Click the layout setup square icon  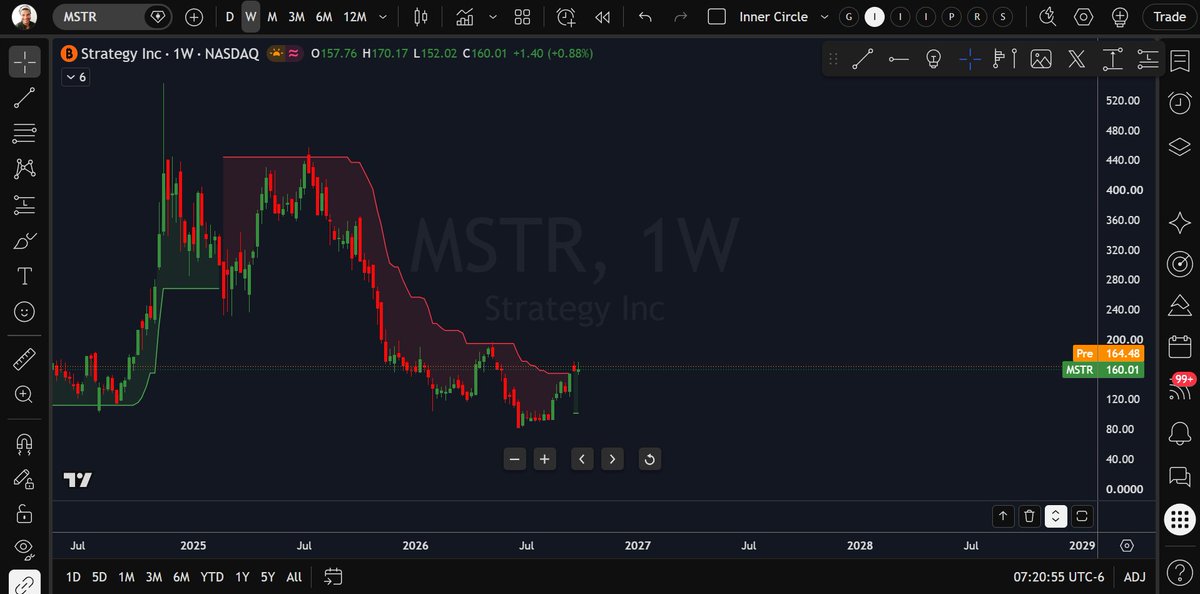coord(716,17)
